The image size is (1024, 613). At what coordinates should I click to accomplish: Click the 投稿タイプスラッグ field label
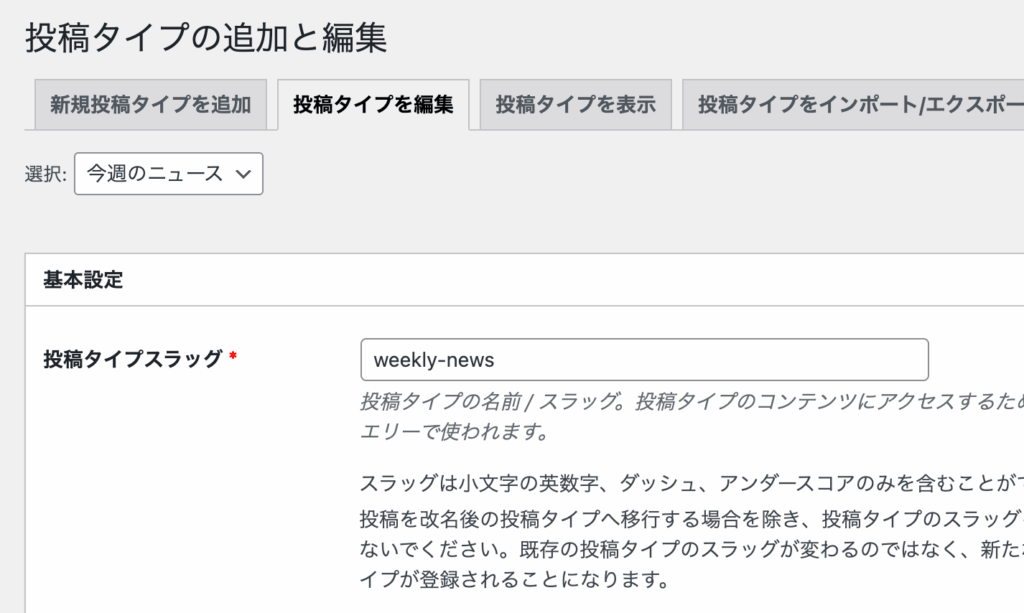tap(132, 359)
